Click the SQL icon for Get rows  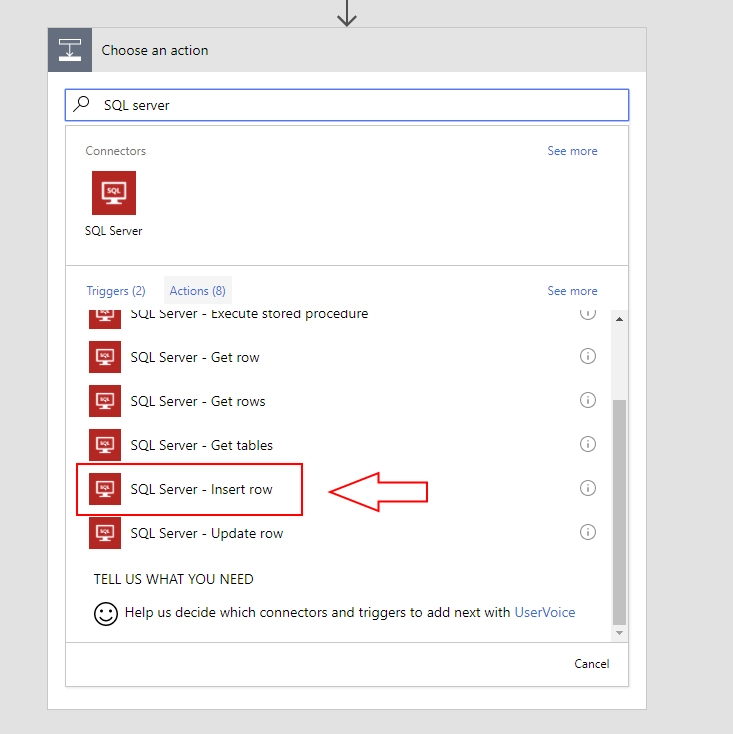click(105, 401)
